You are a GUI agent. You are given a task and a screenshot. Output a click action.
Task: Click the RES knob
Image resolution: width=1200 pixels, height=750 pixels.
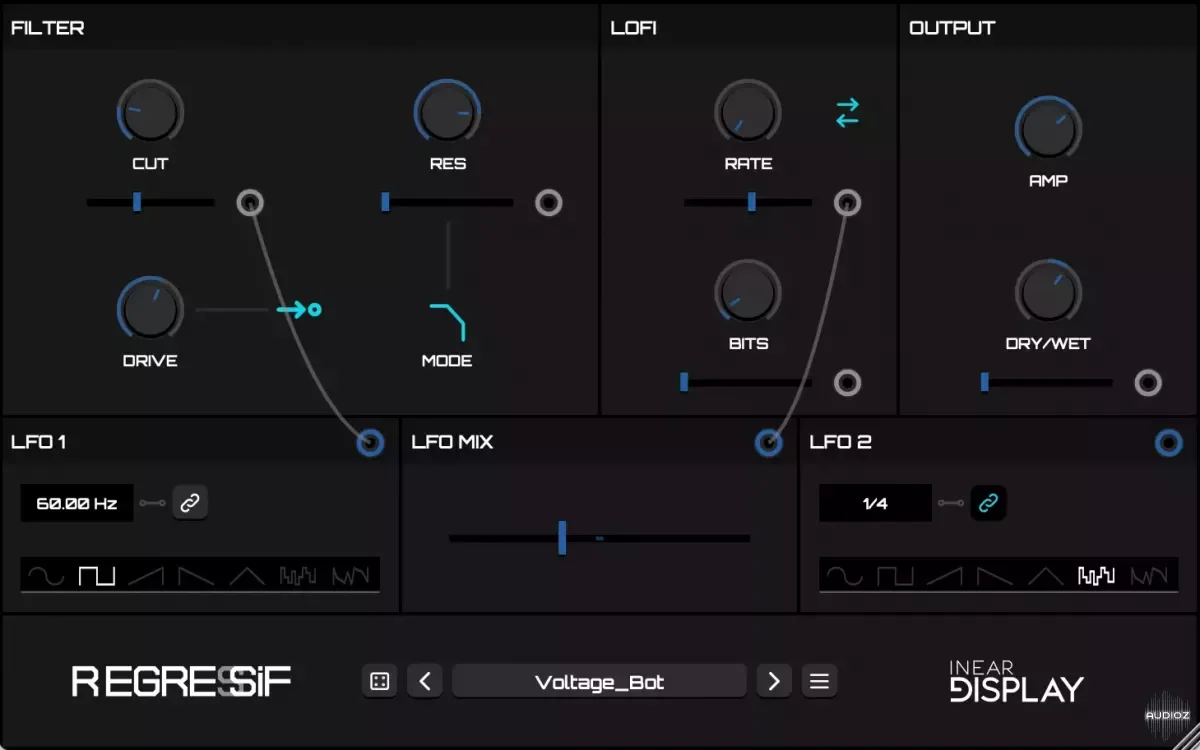click(448, 112)
